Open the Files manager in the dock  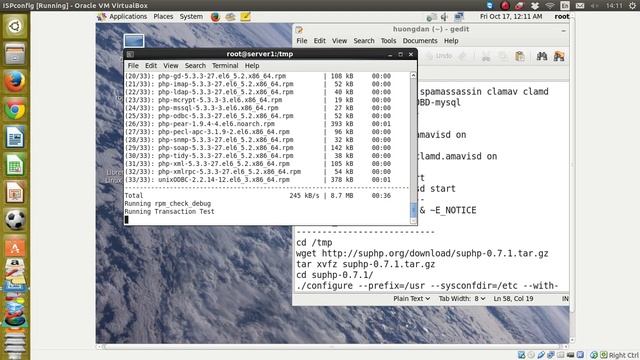15,53
